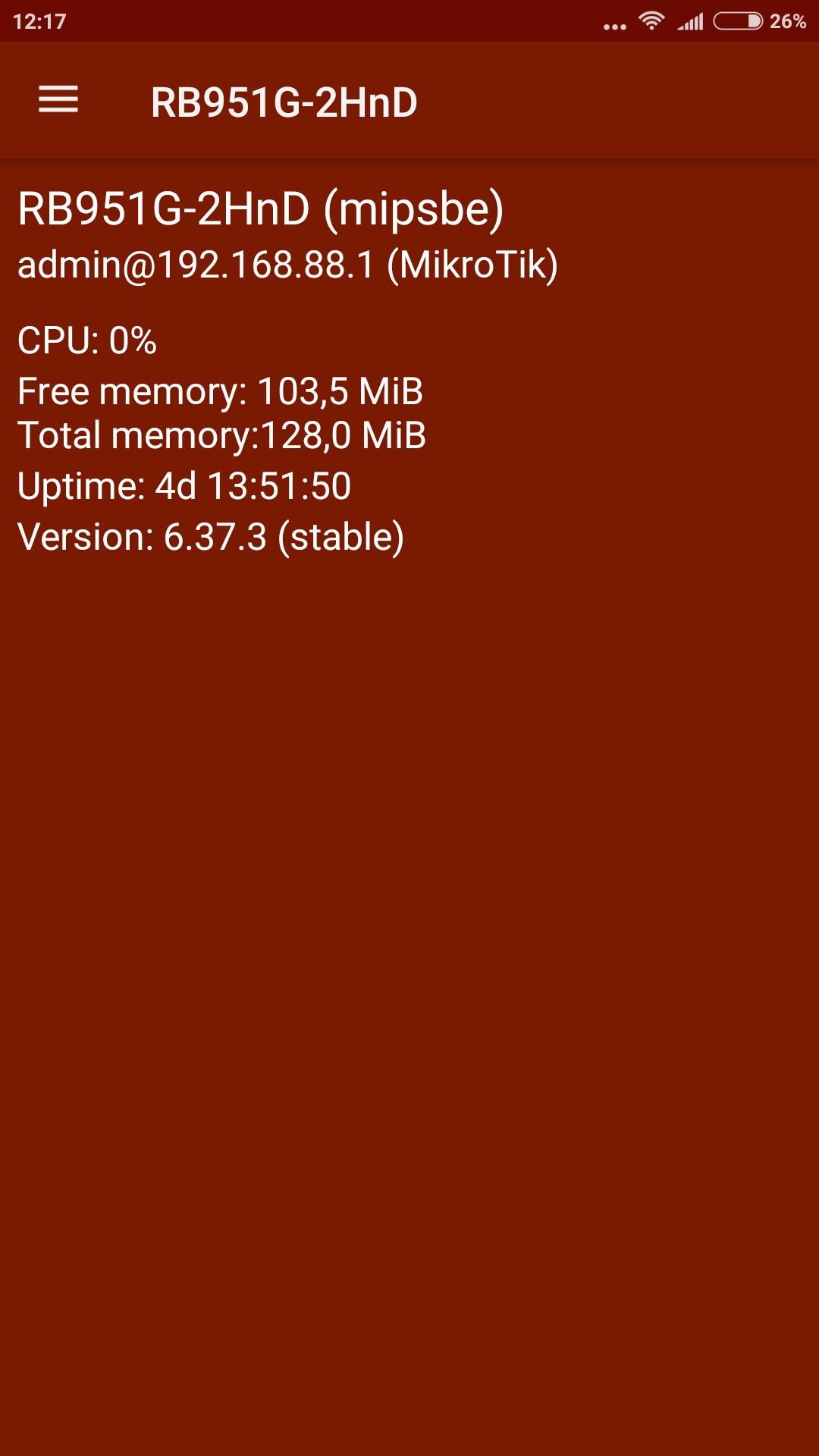Tap the admin@192.168.88.1 login address
819x1456 pixels.
196,265
